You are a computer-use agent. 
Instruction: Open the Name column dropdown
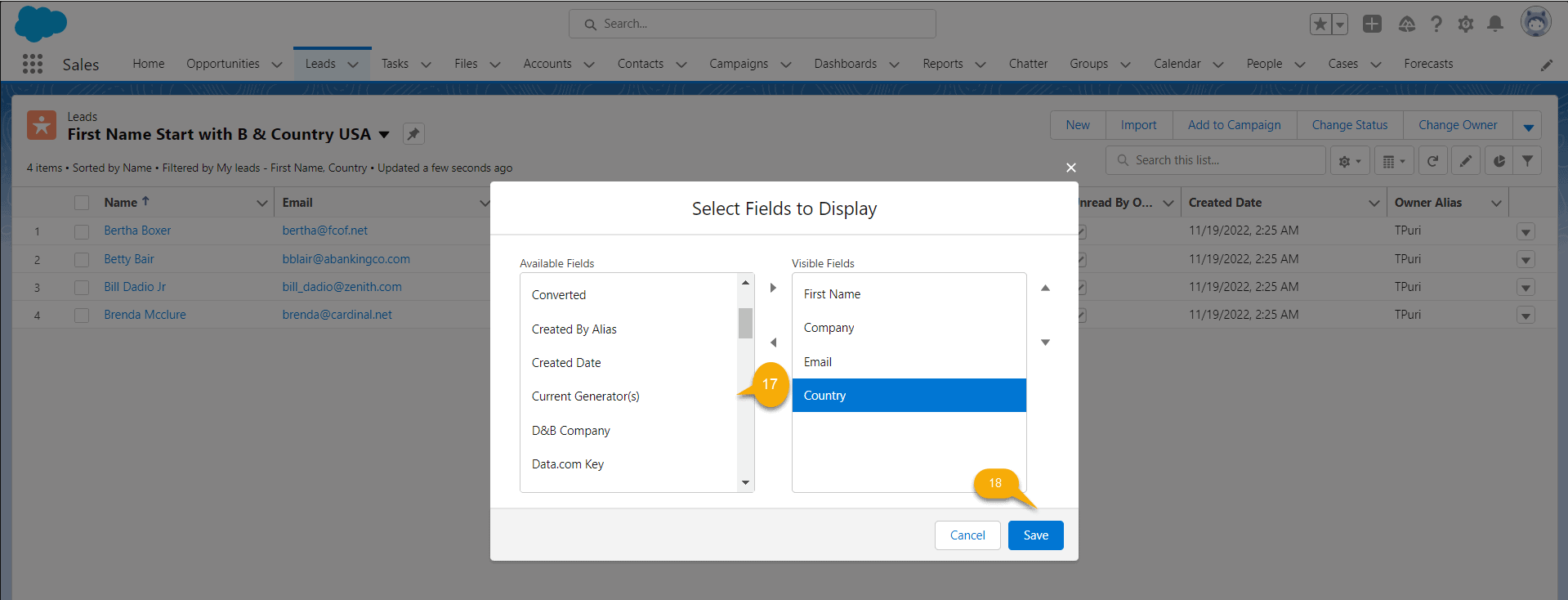tap(262, 203)
